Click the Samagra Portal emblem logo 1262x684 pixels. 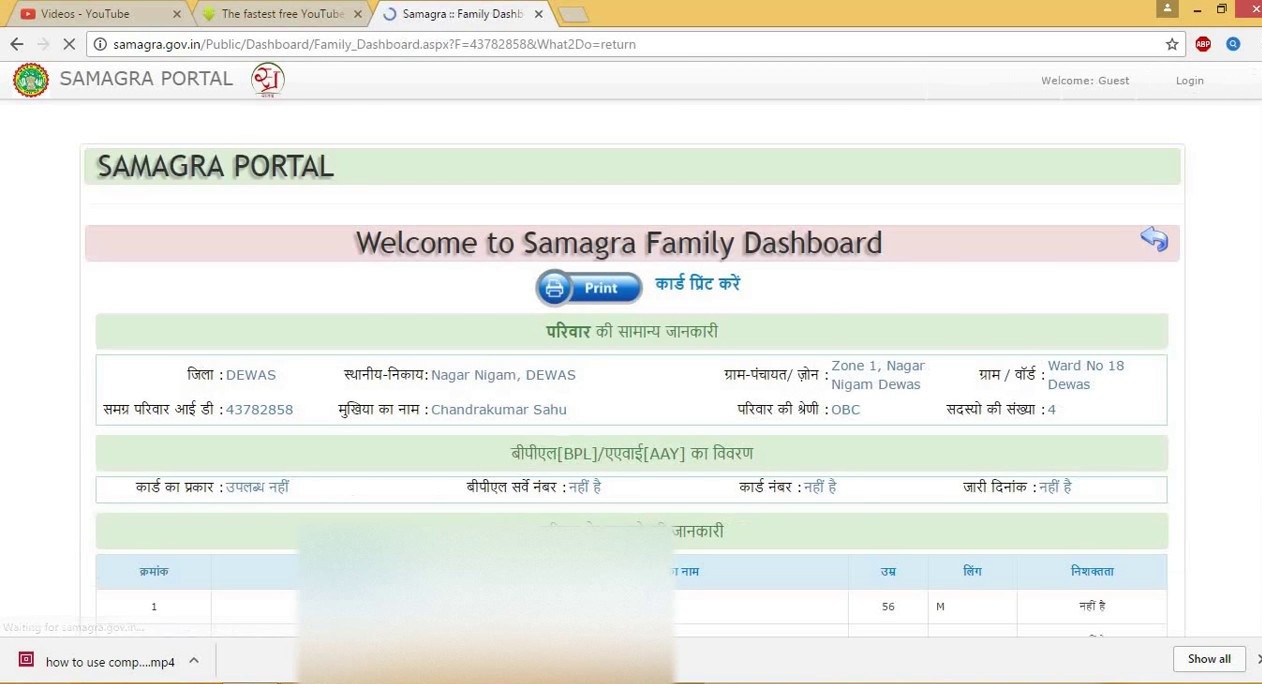tap(31, 80)
